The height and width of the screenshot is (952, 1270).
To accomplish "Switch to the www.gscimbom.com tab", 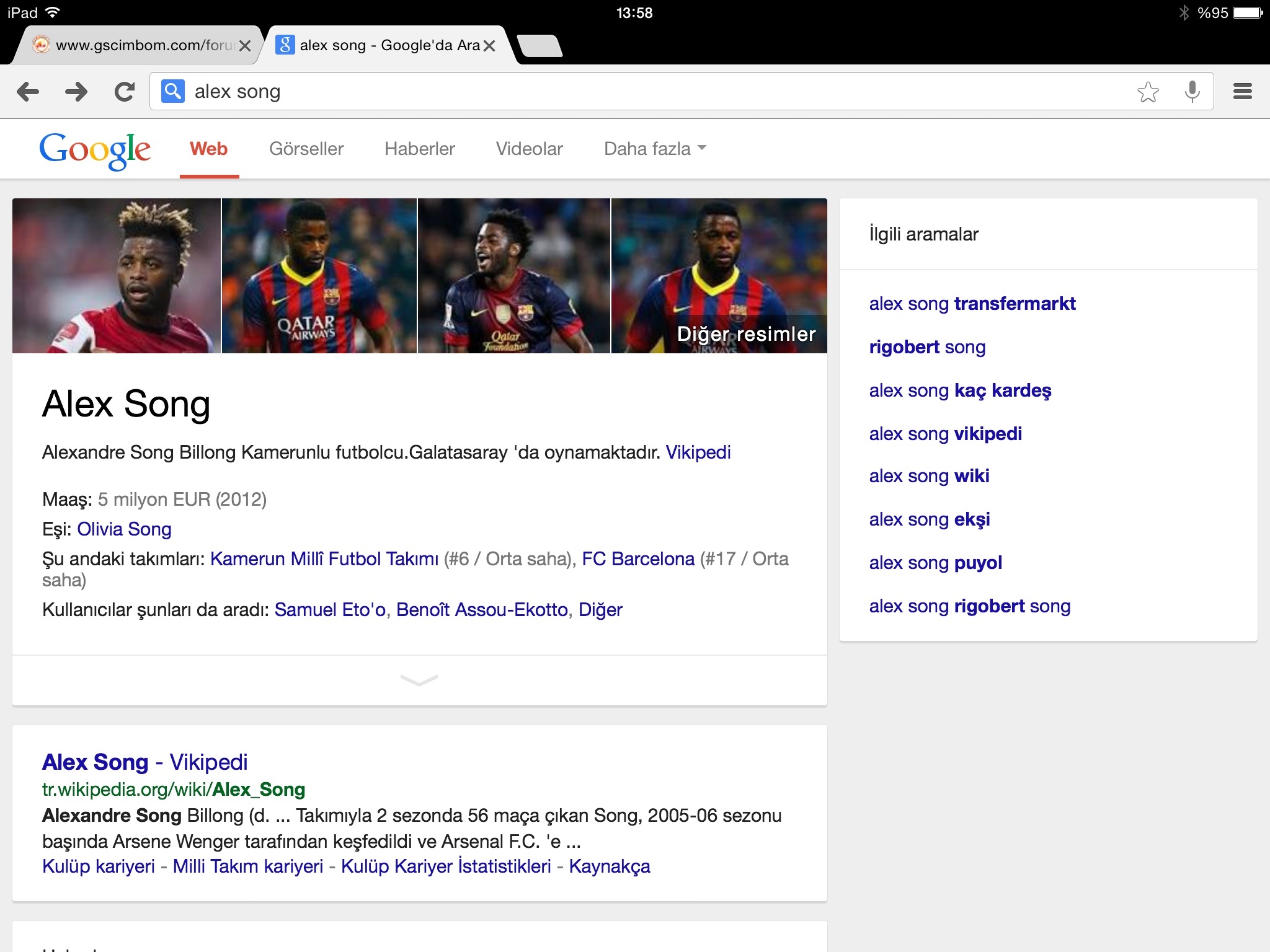I will 136,45.
